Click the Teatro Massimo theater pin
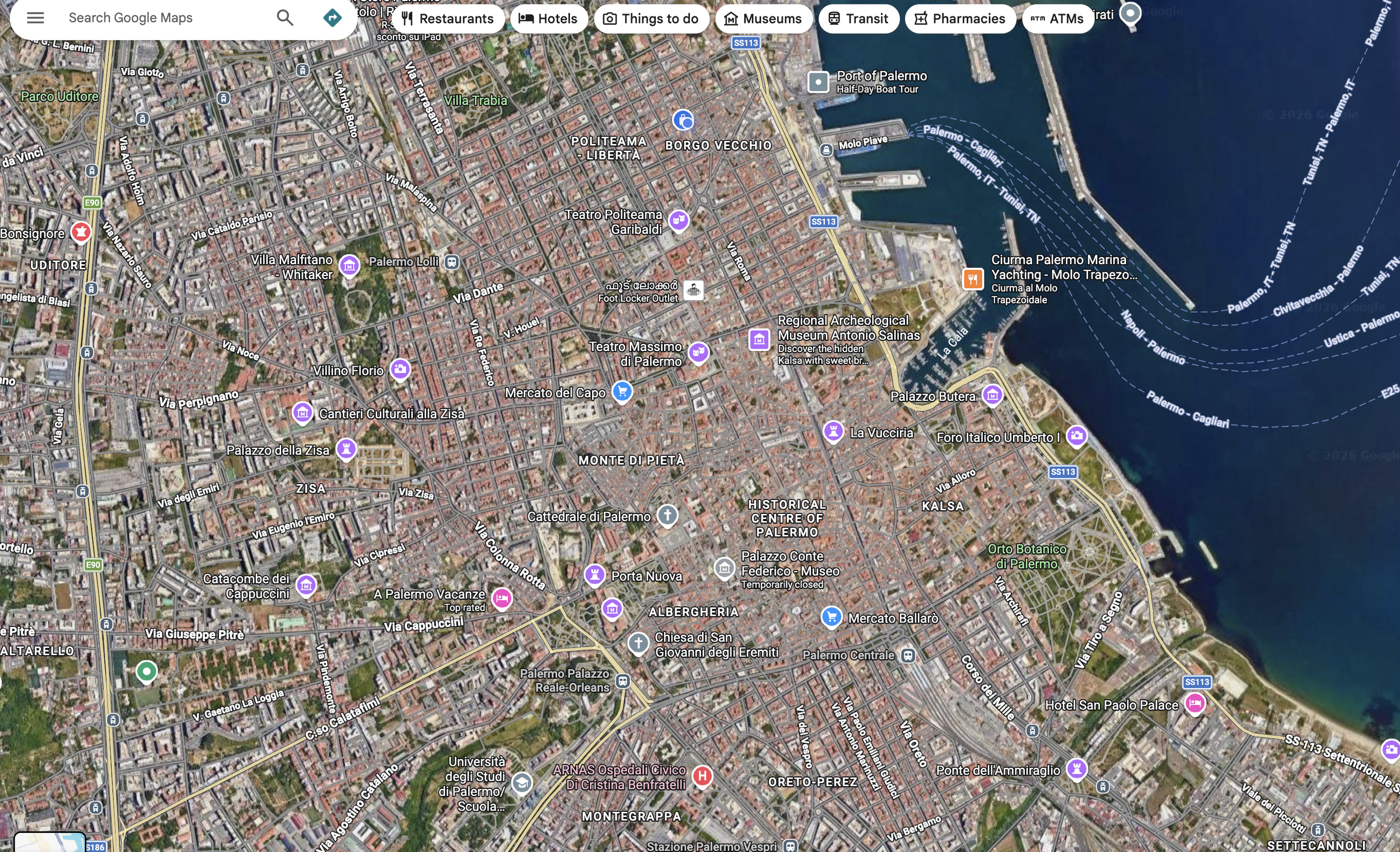The image size is (1400, 852). click(x=698, y=352)
